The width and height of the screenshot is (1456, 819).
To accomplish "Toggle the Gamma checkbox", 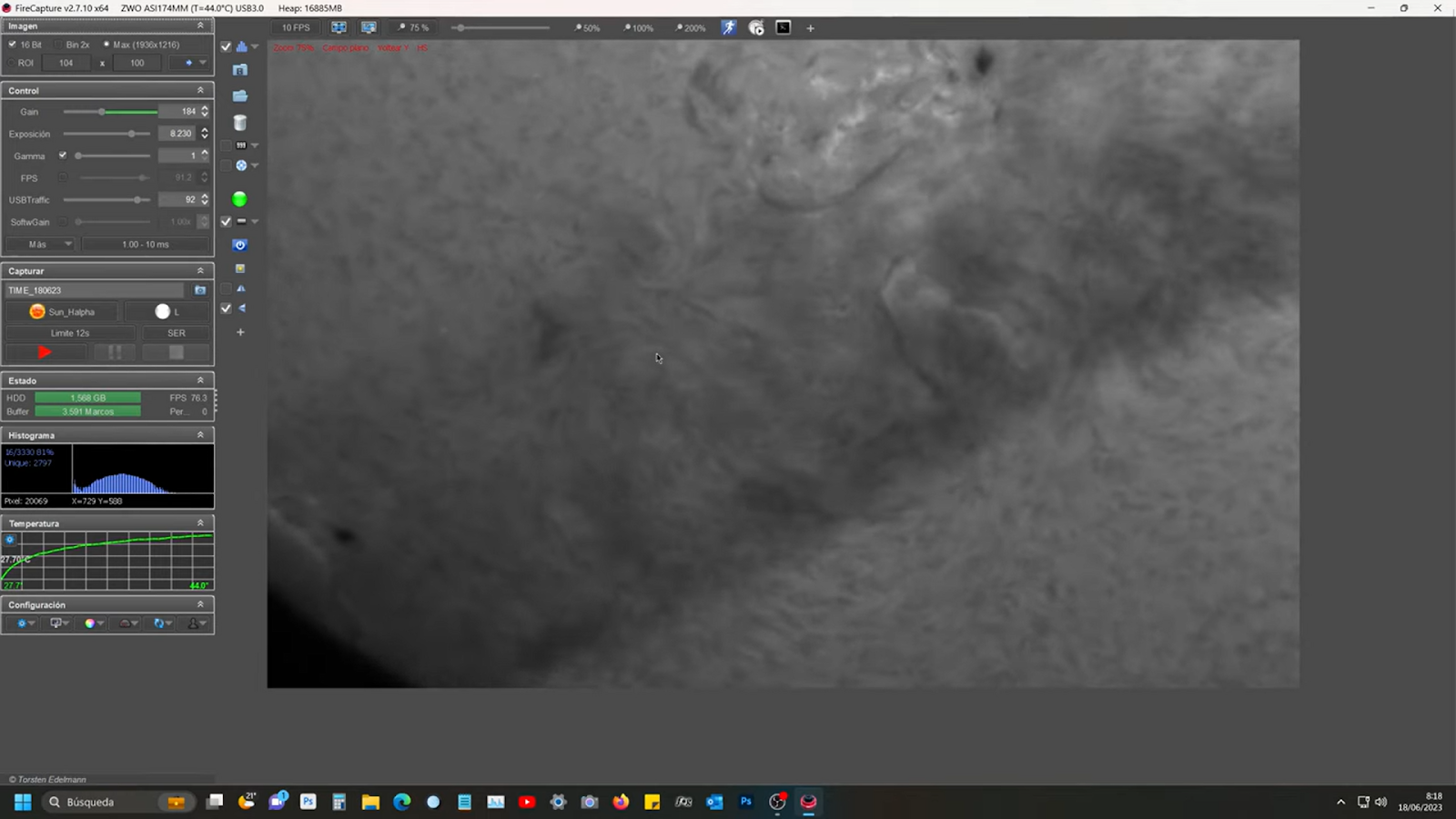I will click(63, 156).
